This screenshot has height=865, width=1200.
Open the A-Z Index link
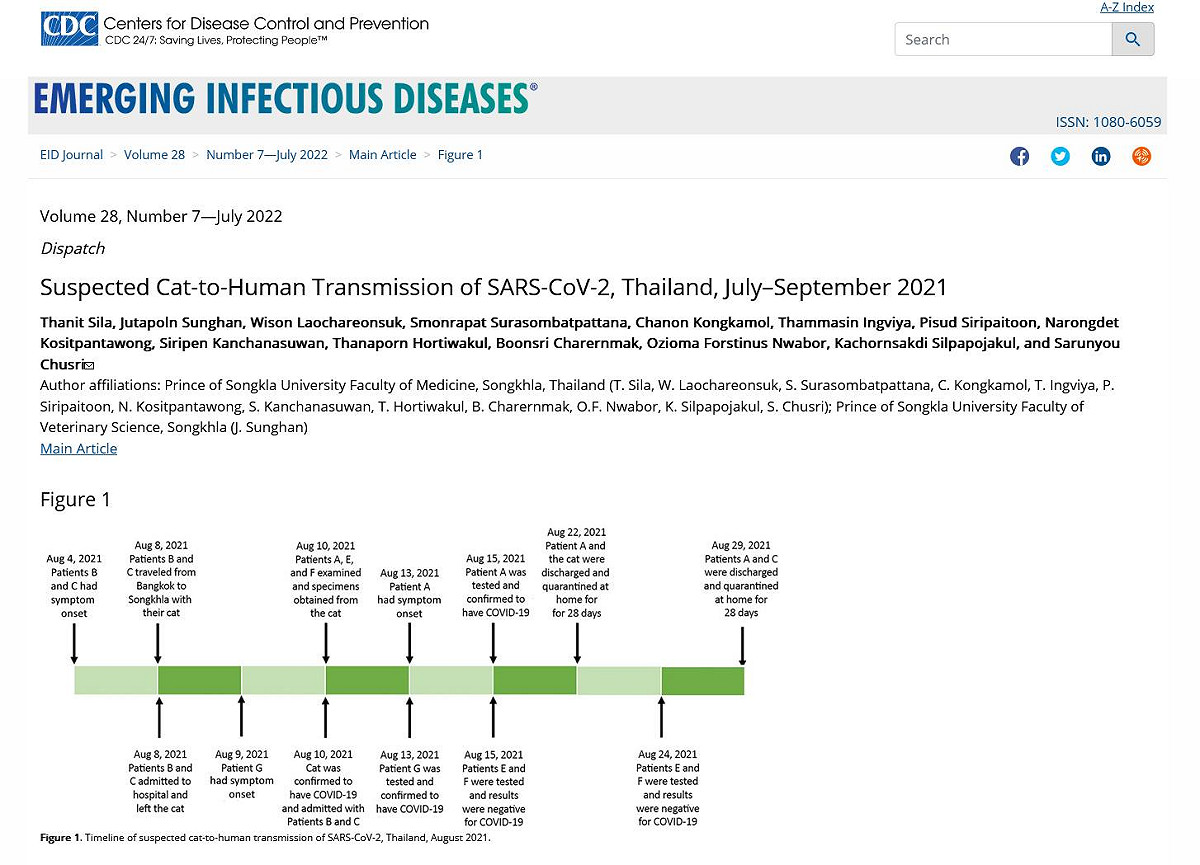tap(1127, 7)
